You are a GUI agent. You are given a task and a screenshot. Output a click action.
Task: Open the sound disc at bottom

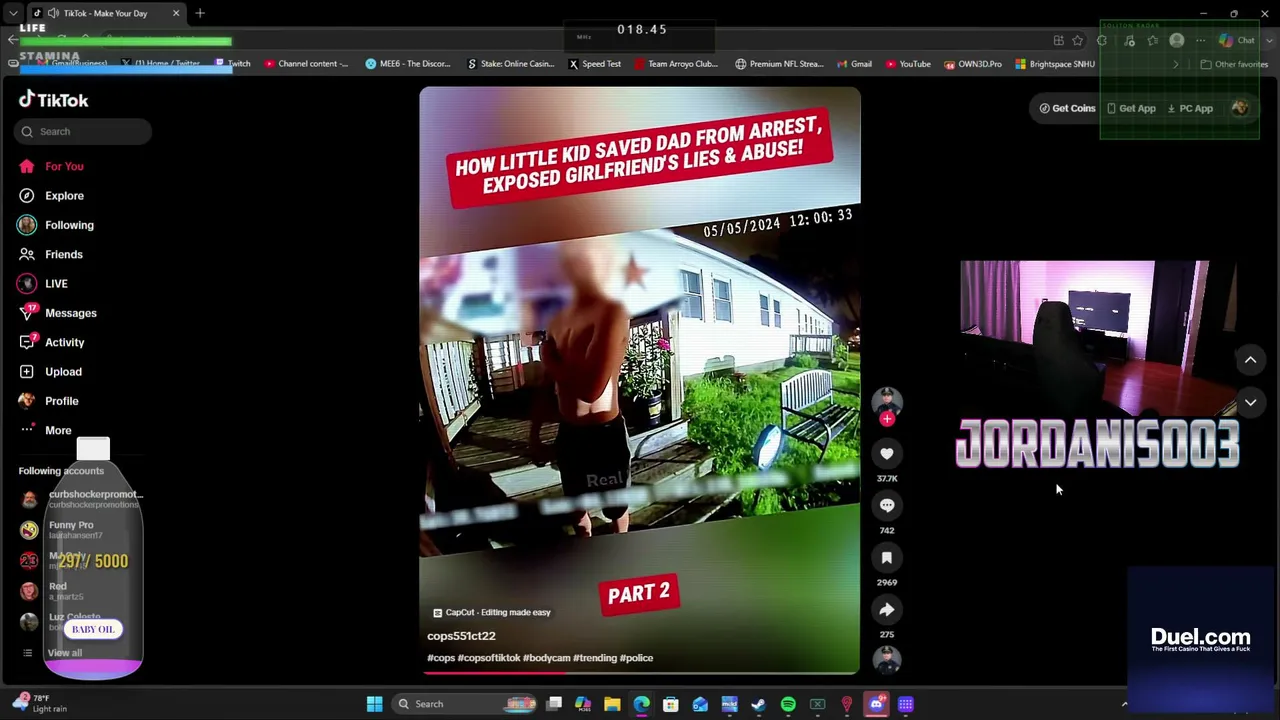click(x=887, y=660)
